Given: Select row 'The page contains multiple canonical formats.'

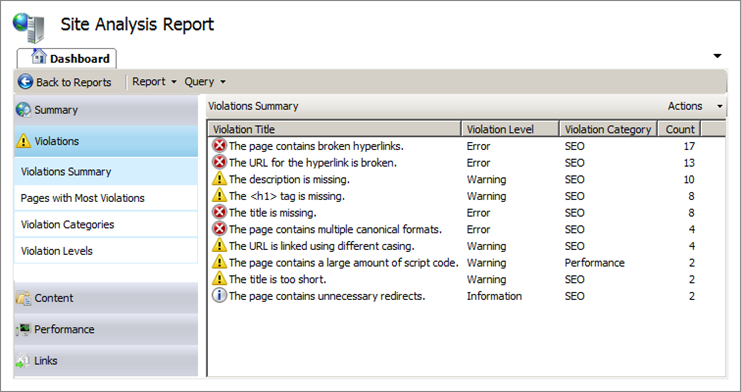Looking at the screenshot, I should point(466,229).
